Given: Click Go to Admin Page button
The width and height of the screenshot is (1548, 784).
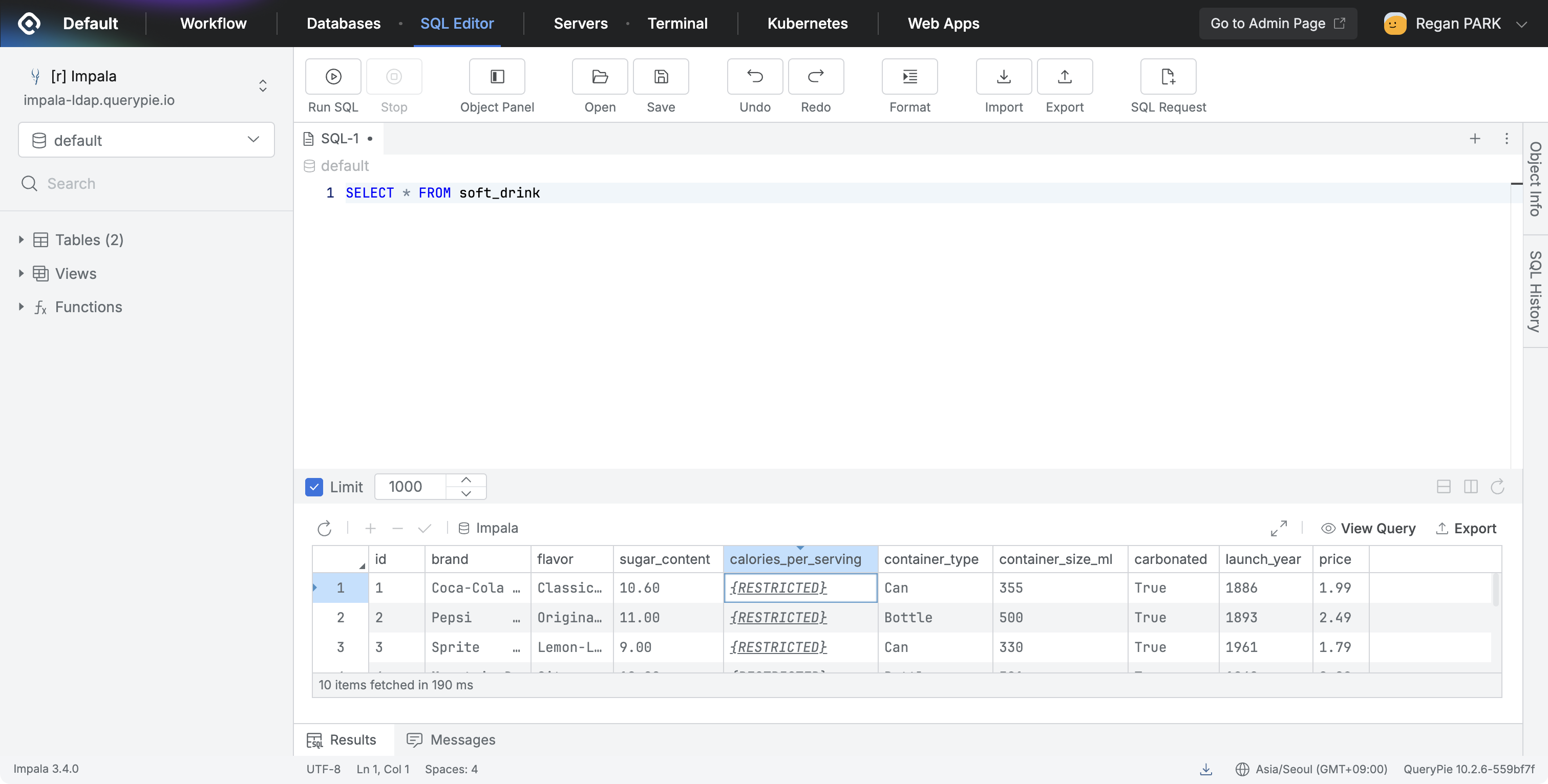Looking at the screenshot, I should pos(1278,24).
